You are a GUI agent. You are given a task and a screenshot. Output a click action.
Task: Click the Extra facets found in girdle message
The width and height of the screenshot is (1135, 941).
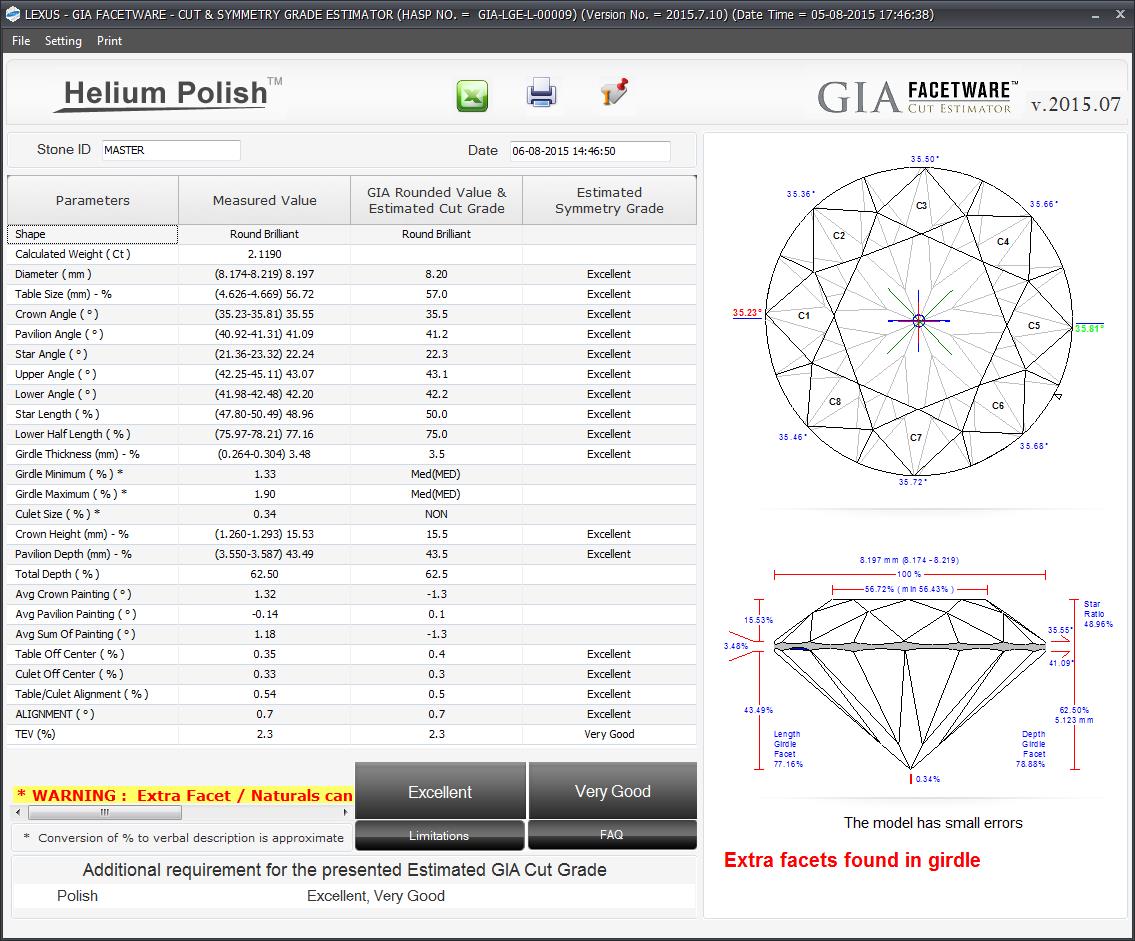pyautogui.click(x=852, y=860)
